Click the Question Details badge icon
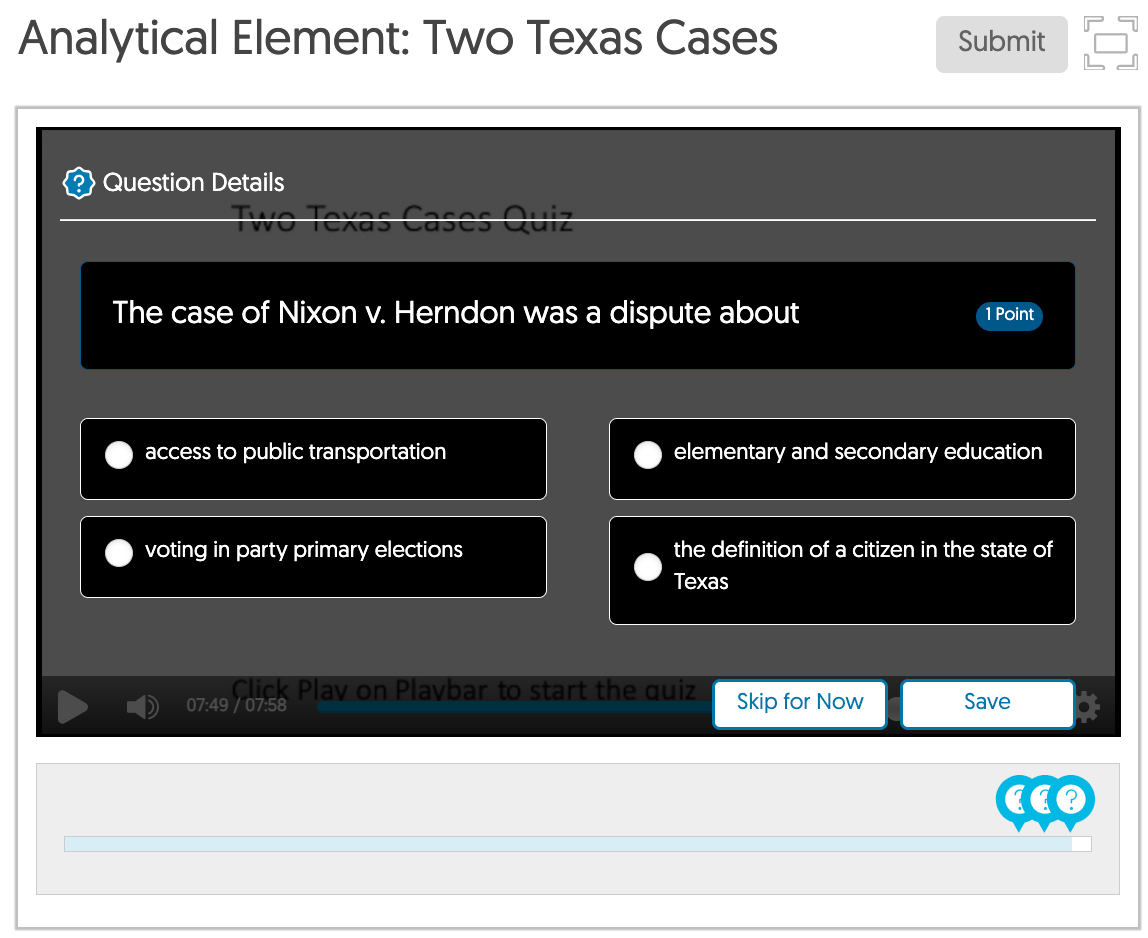Image resolution: width=1148 pixels, height=938 pixels. 78,183
